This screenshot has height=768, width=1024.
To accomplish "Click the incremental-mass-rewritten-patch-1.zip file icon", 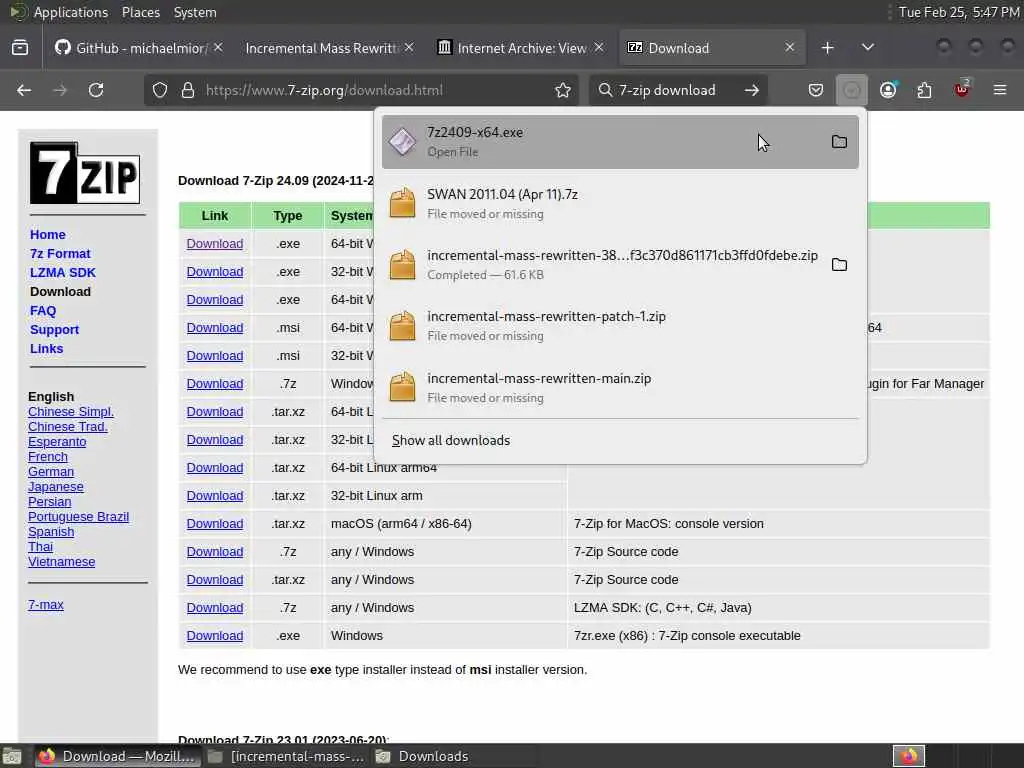I will coord(402,325).
